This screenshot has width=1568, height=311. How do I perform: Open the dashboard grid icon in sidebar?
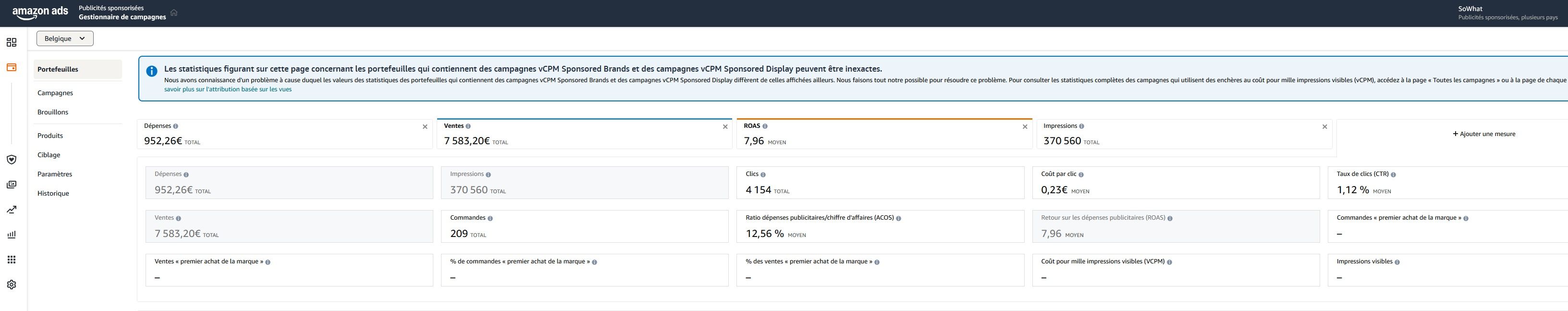pos(11,43)
